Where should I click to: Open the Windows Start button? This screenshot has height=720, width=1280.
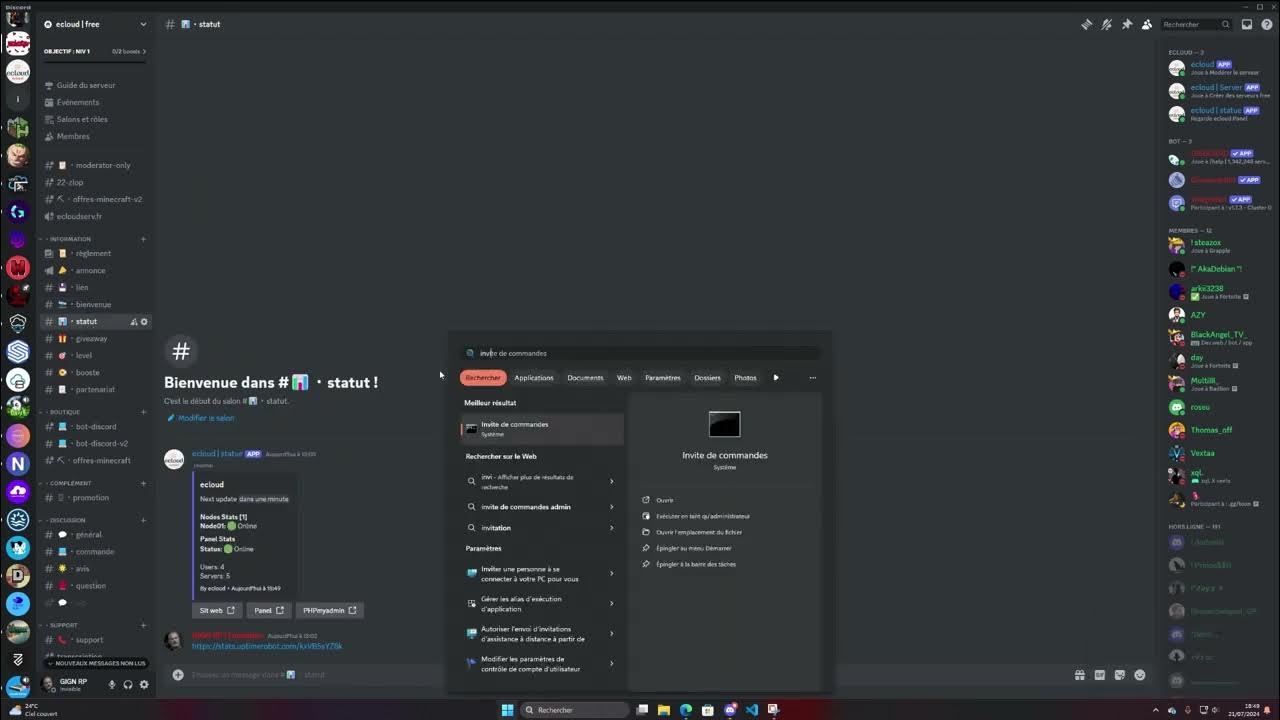coord(507,710)
